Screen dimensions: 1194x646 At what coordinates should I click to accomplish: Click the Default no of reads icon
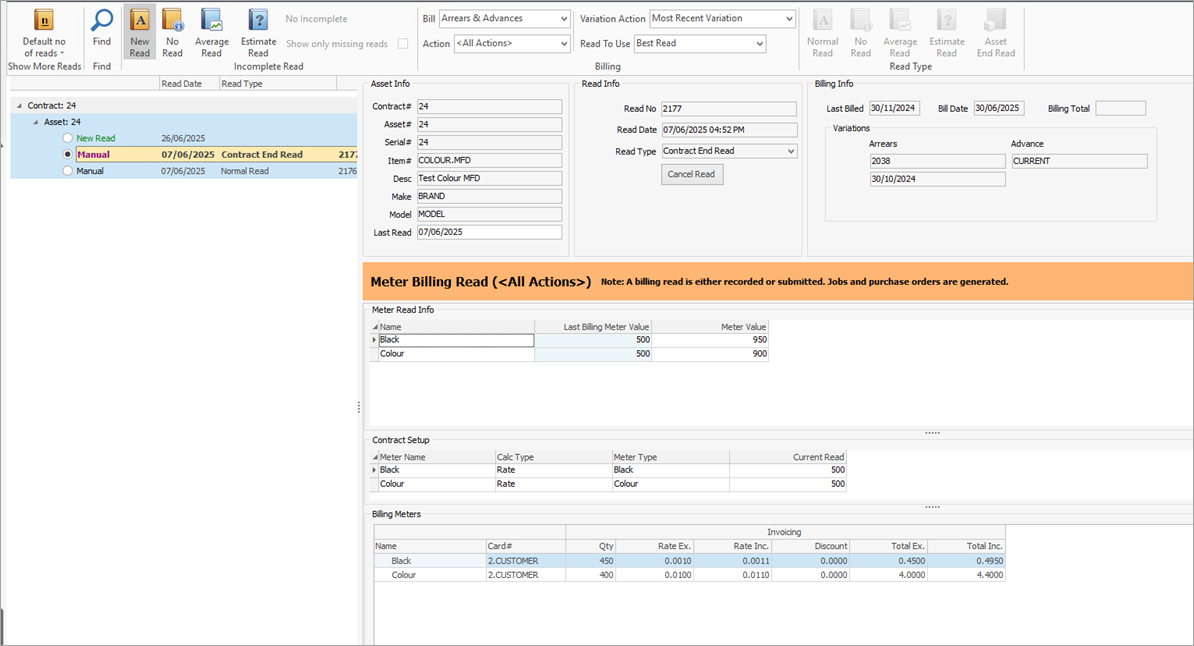[44, 22]
